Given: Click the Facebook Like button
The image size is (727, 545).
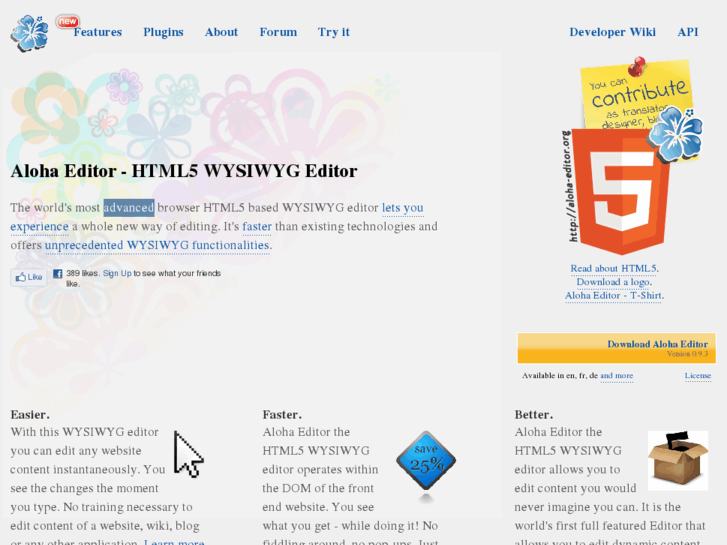Looking at the screenshot, I should click(x=29, y=277).
